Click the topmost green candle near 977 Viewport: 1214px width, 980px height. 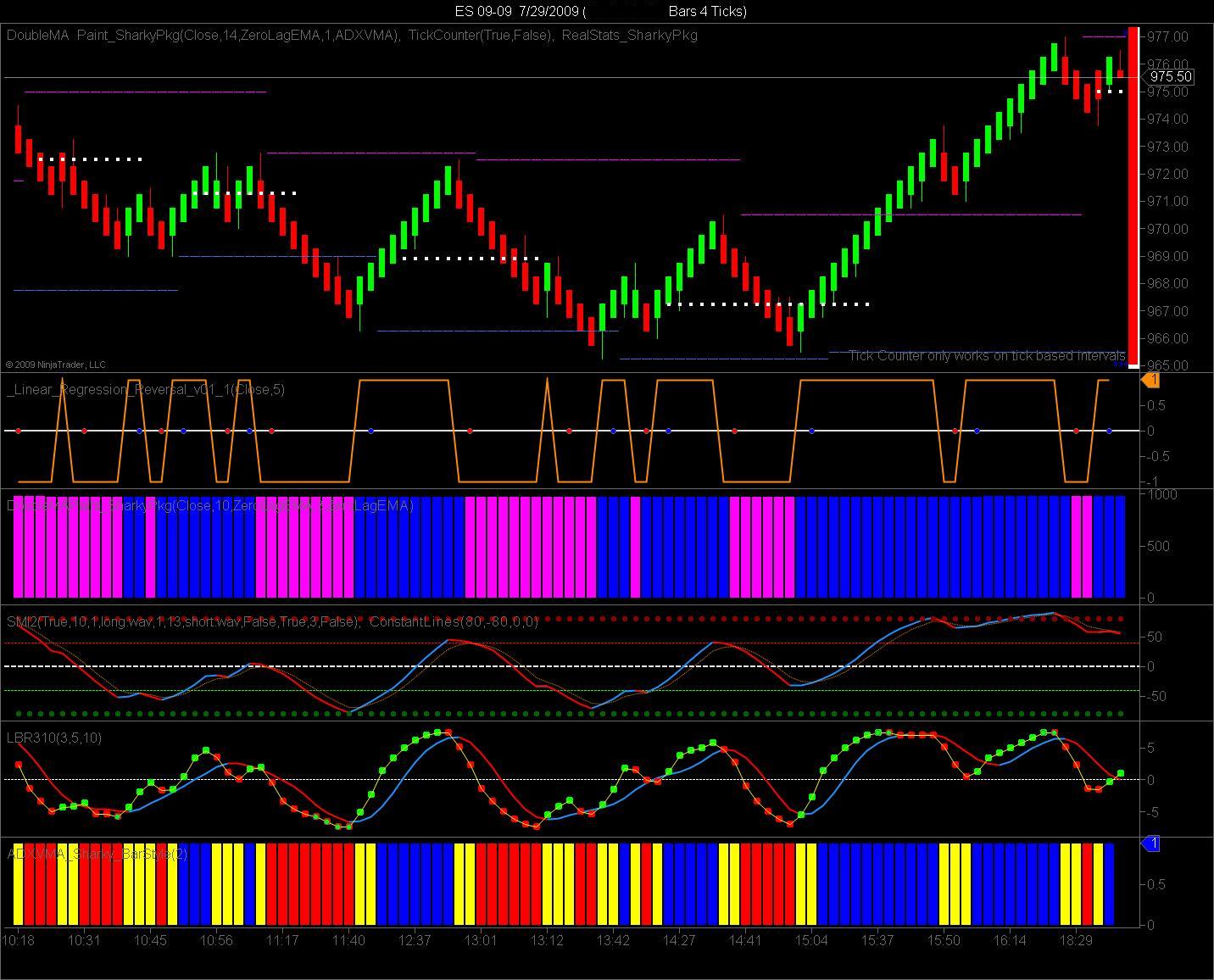1054,57
